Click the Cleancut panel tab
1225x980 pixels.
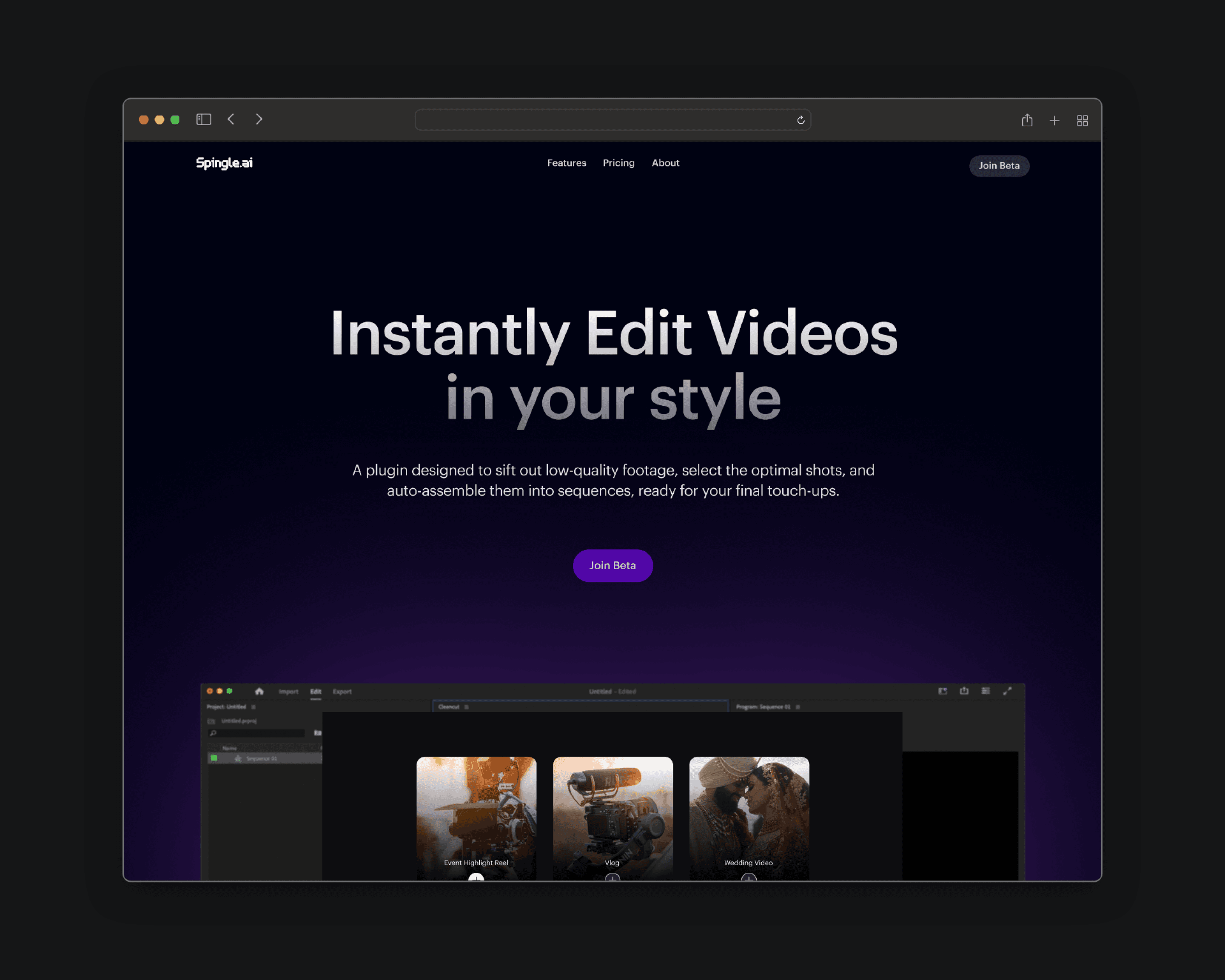click(x=448, y=707)
